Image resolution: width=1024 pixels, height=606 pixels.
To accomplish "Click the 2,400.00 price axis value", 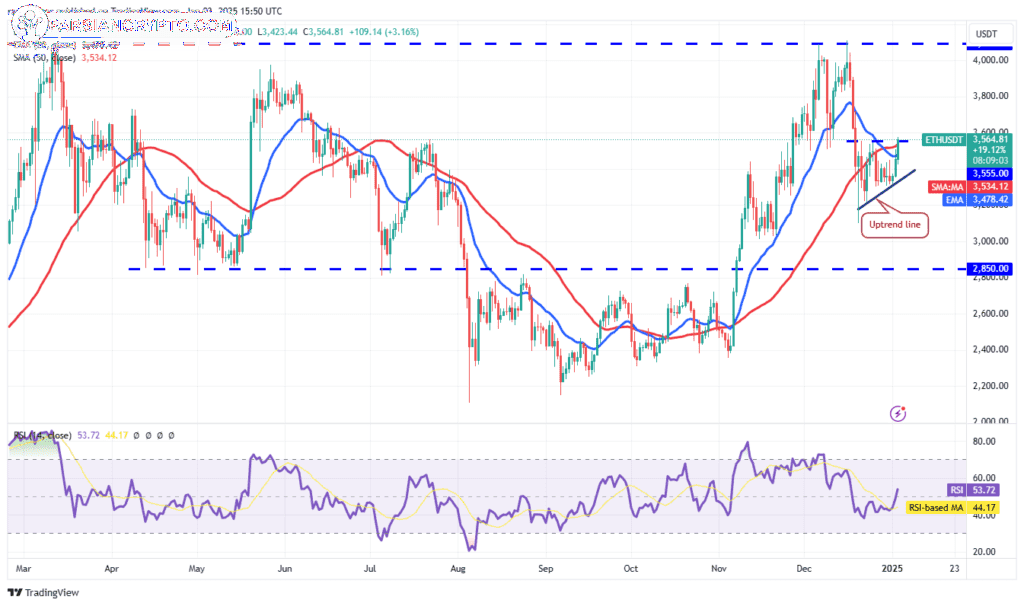I will tap(991, 349).
